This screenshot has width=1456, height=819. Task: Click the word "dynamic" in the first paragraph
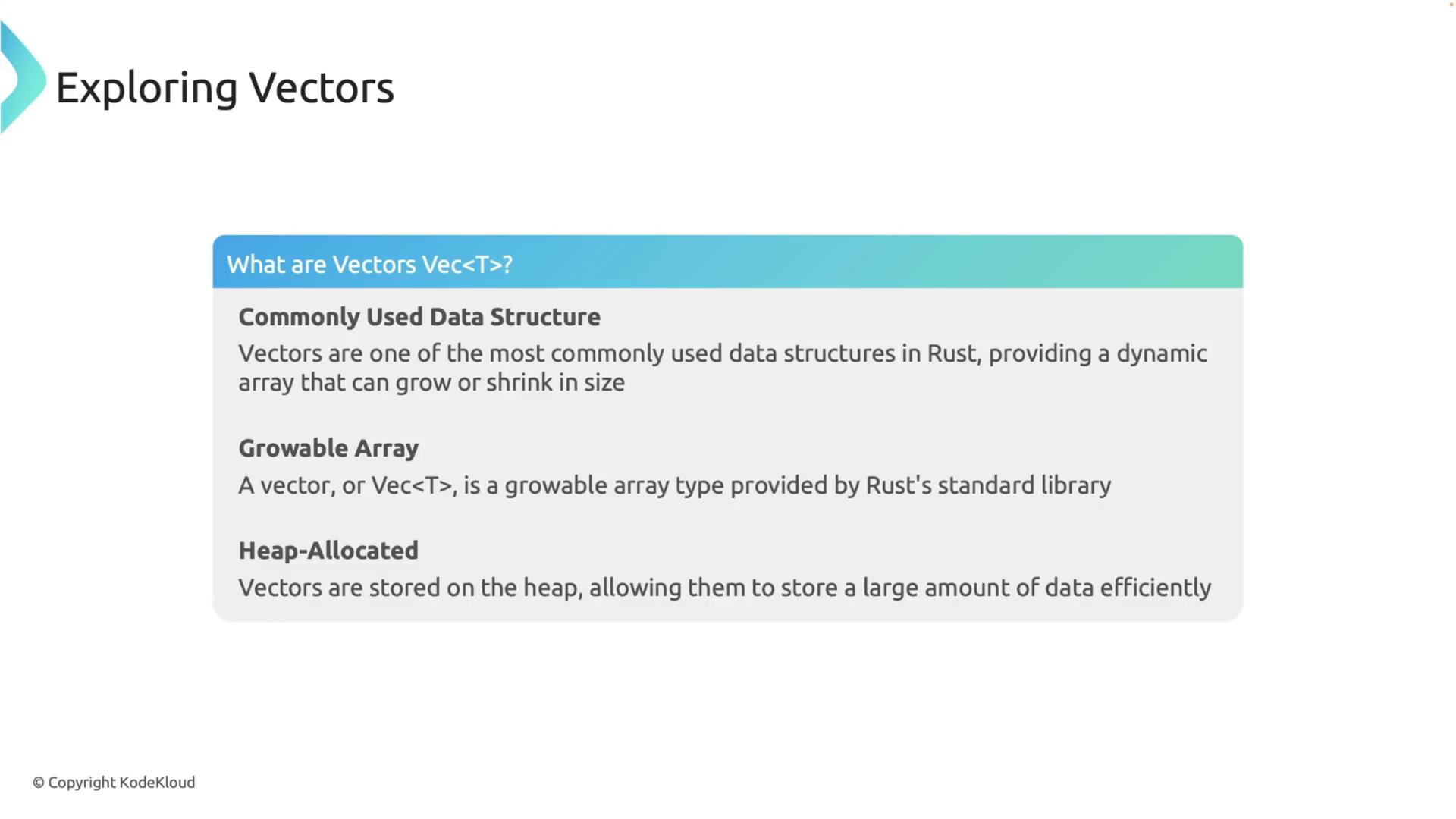click(1161, 353)
